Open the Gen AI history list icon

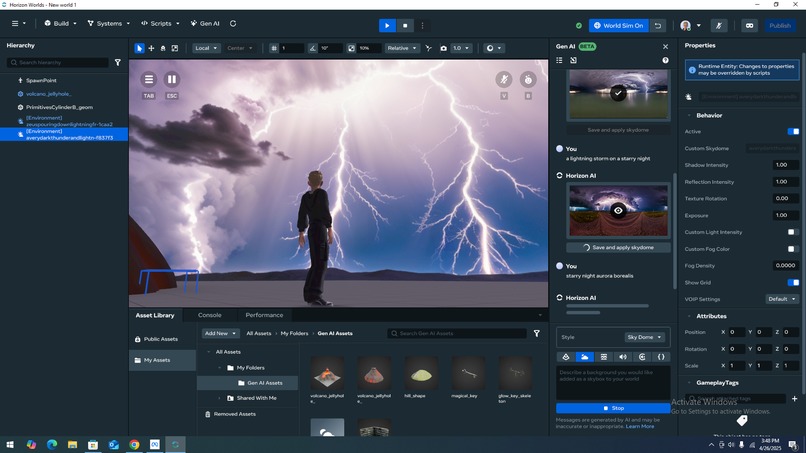559,60
